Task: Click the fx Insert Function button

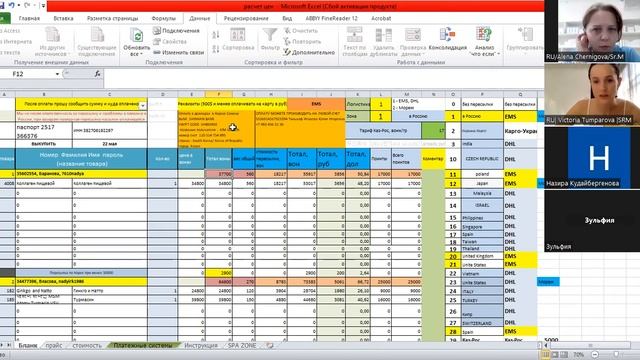Action: 97,74
